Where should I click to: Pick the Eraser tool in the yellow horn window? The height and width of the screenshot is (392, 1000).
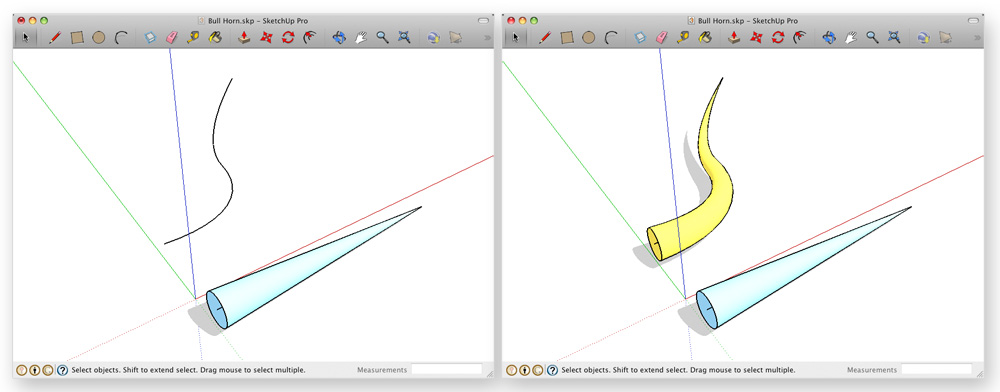point(661,38)
